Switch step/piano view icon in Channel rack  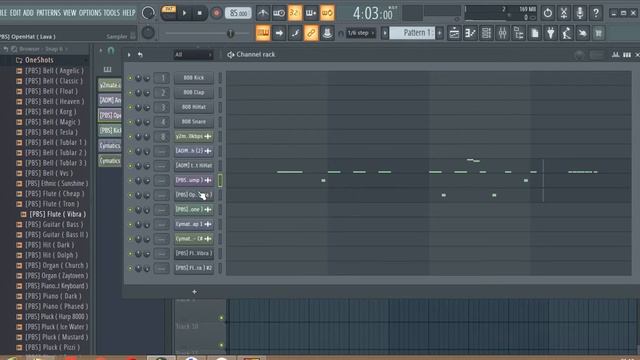tap(627, 54)
